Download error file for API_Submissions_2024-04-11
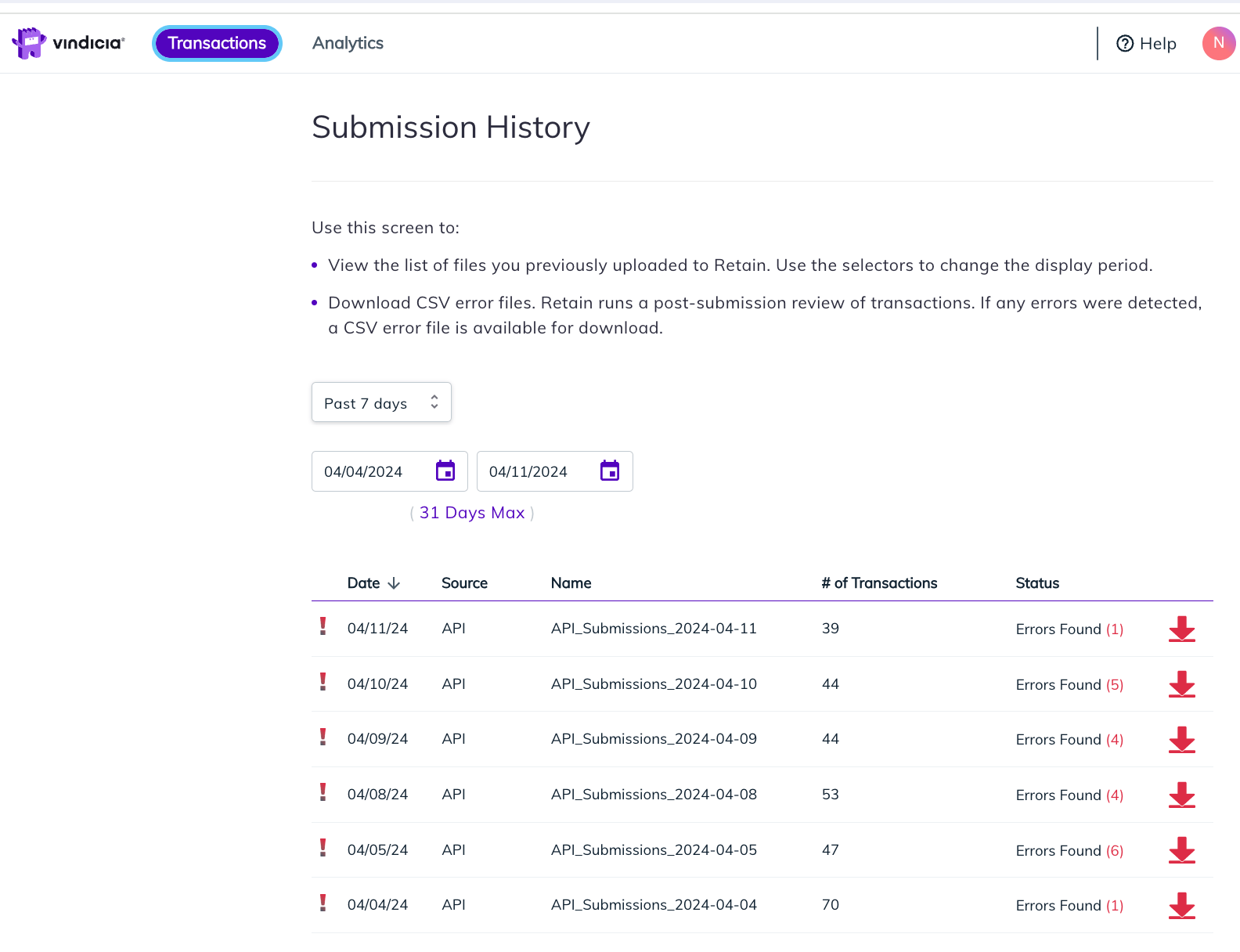Image resolution: width=1240 pixels, height=952 pixels. pos(1182,629)
